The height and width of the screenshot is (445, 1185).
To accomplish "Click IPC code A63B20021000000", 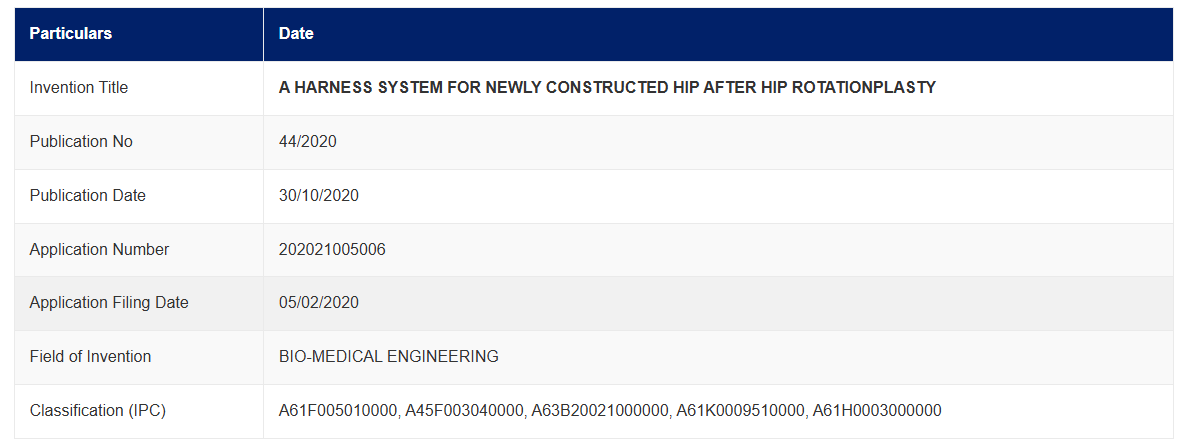I will (x=599, y=411).
